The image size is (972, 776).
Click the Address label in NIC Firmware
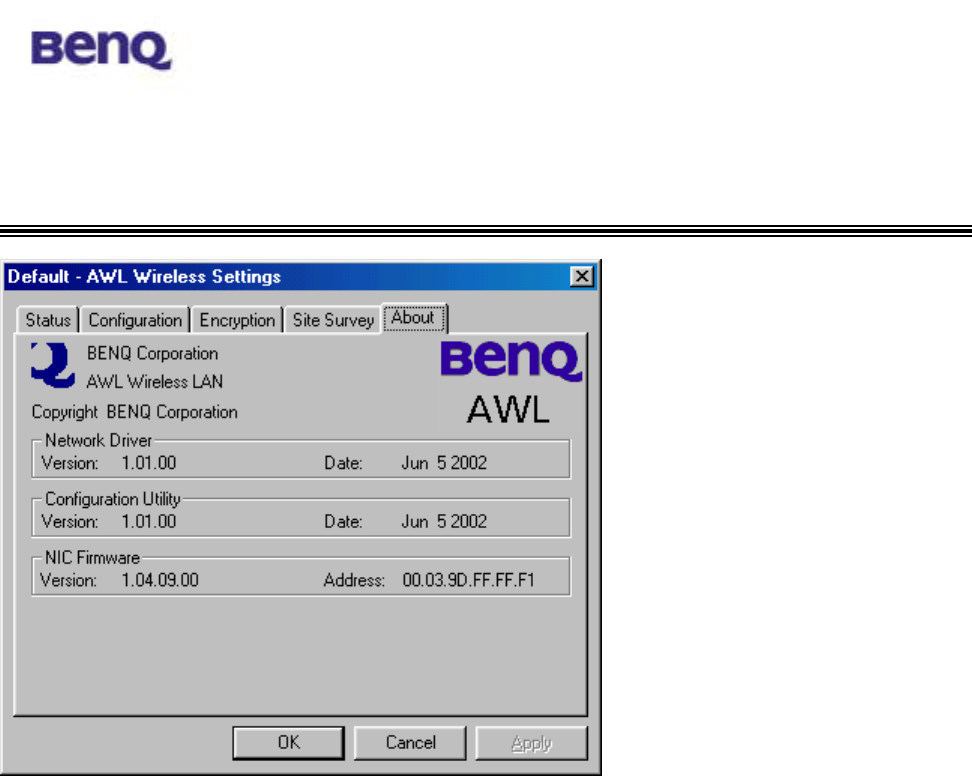click(354, 580)
